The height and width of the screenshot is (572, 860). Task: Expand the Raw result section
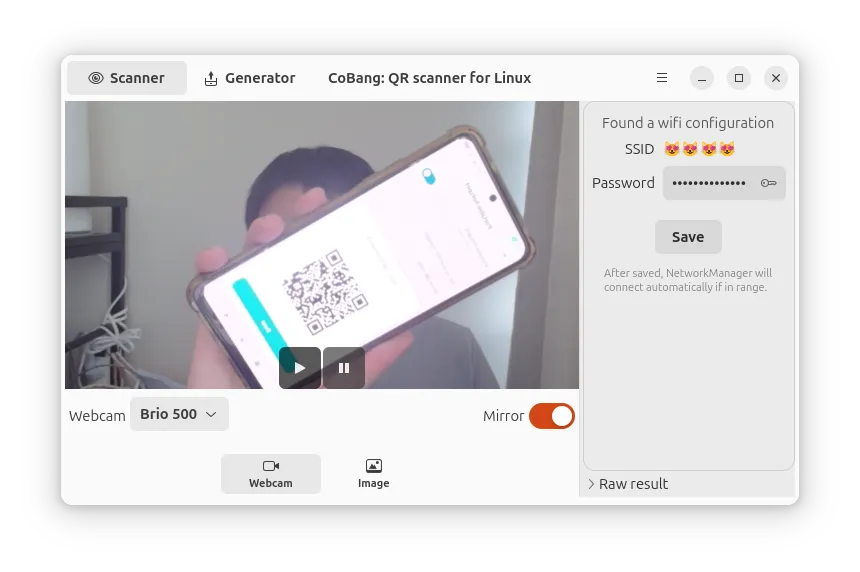pyautogui.click(x=628, y=484)
